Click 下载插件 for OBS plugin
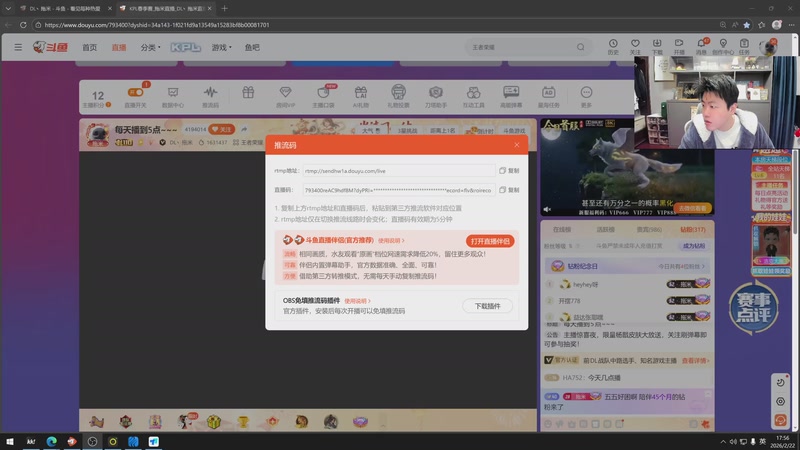The image size is (800, 450). coord(487,306)
